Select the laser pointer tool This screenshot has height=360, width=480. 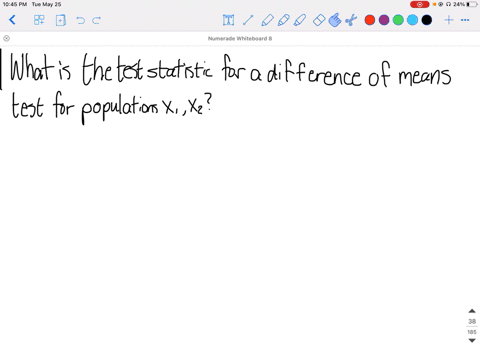tap(248, 20)
